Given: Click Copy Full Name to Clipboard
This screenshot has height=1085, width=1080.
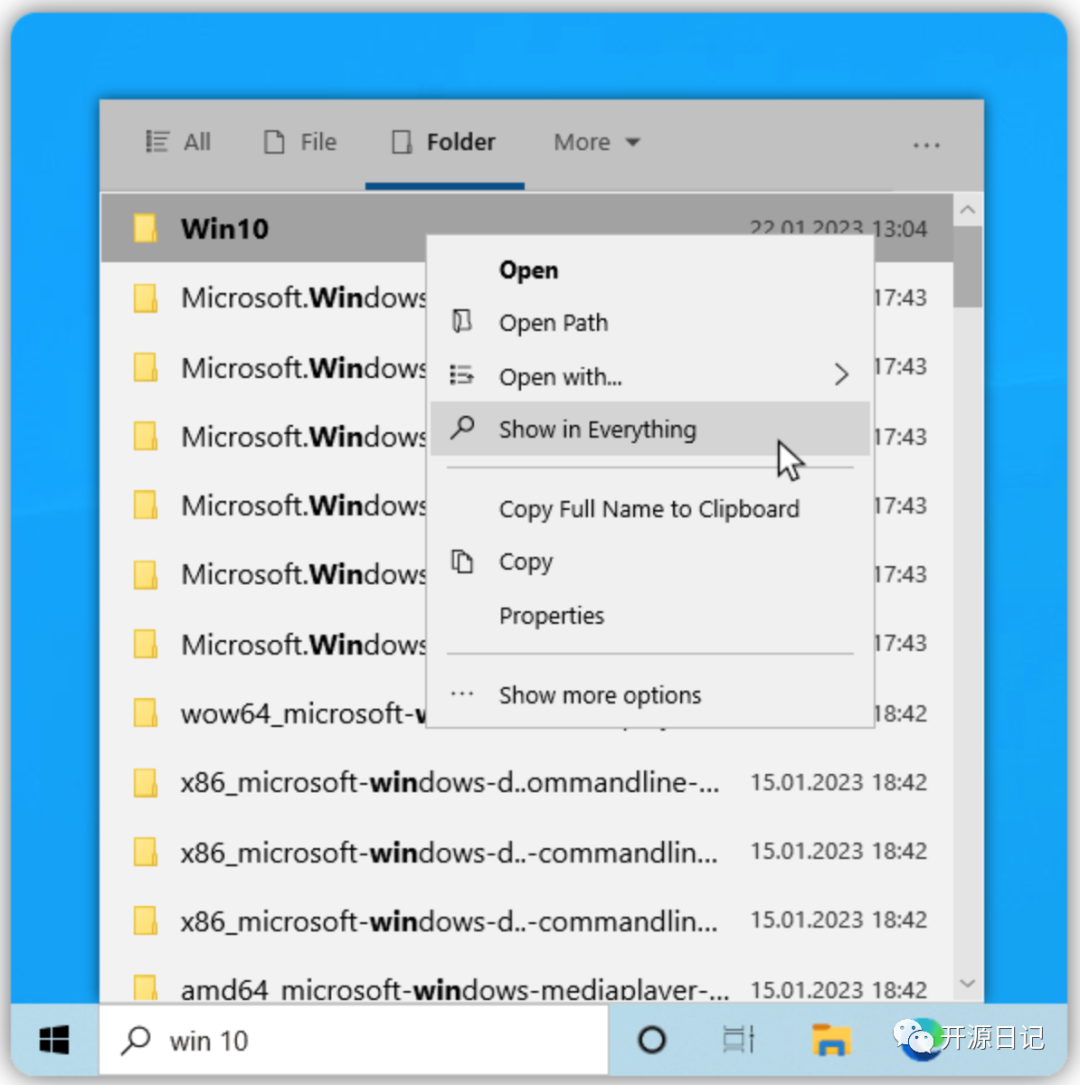Looking at the screenshot, I should click(x=649, y=508).
